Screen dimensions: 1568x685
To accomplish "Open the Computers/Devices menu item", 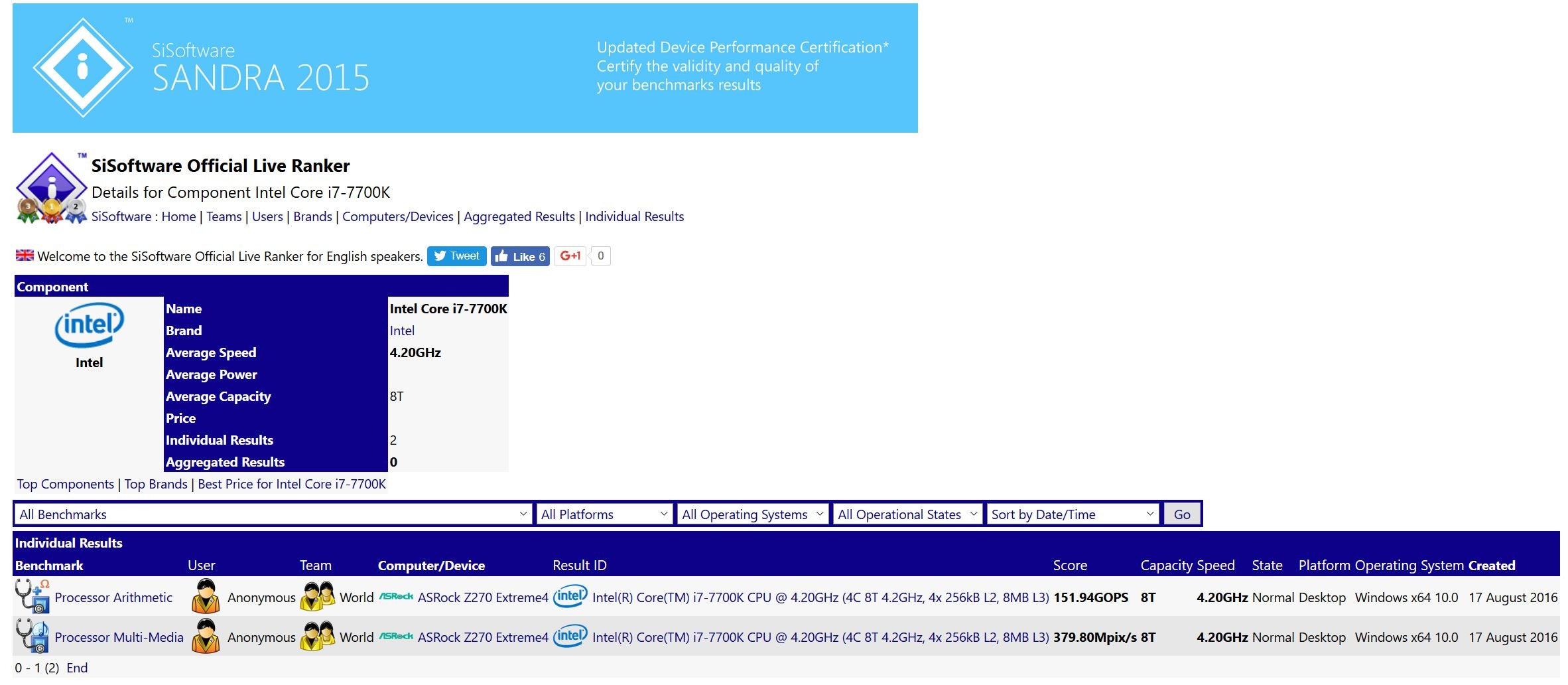I will point(398,216).
